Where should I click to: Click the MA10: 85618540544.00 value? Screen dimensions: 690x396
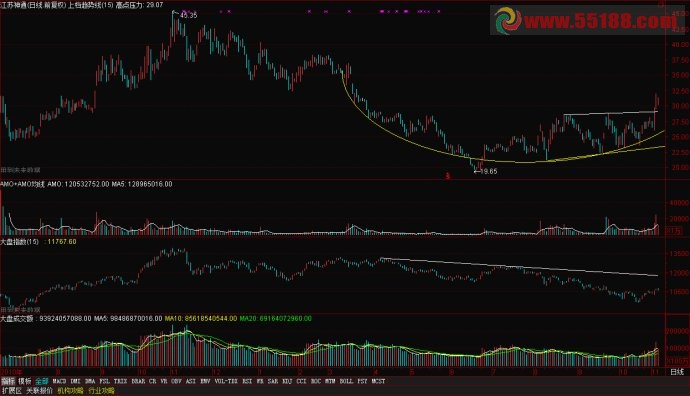tap(201, 318)
